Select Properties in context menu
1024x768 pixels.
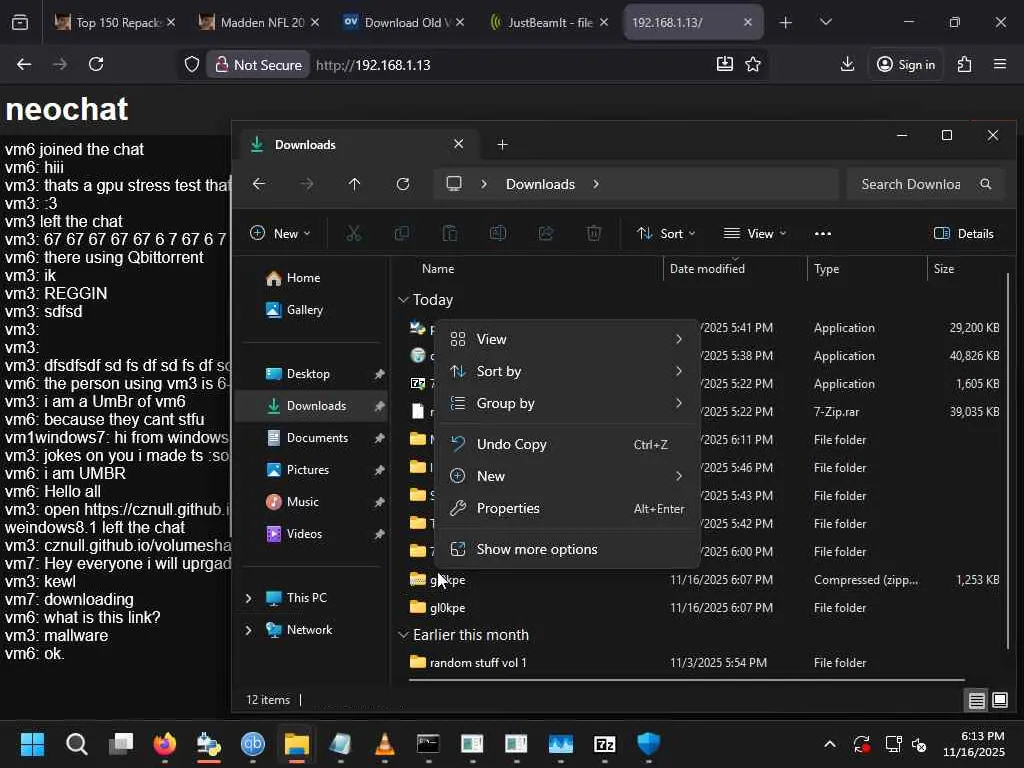tap(508, 508)
